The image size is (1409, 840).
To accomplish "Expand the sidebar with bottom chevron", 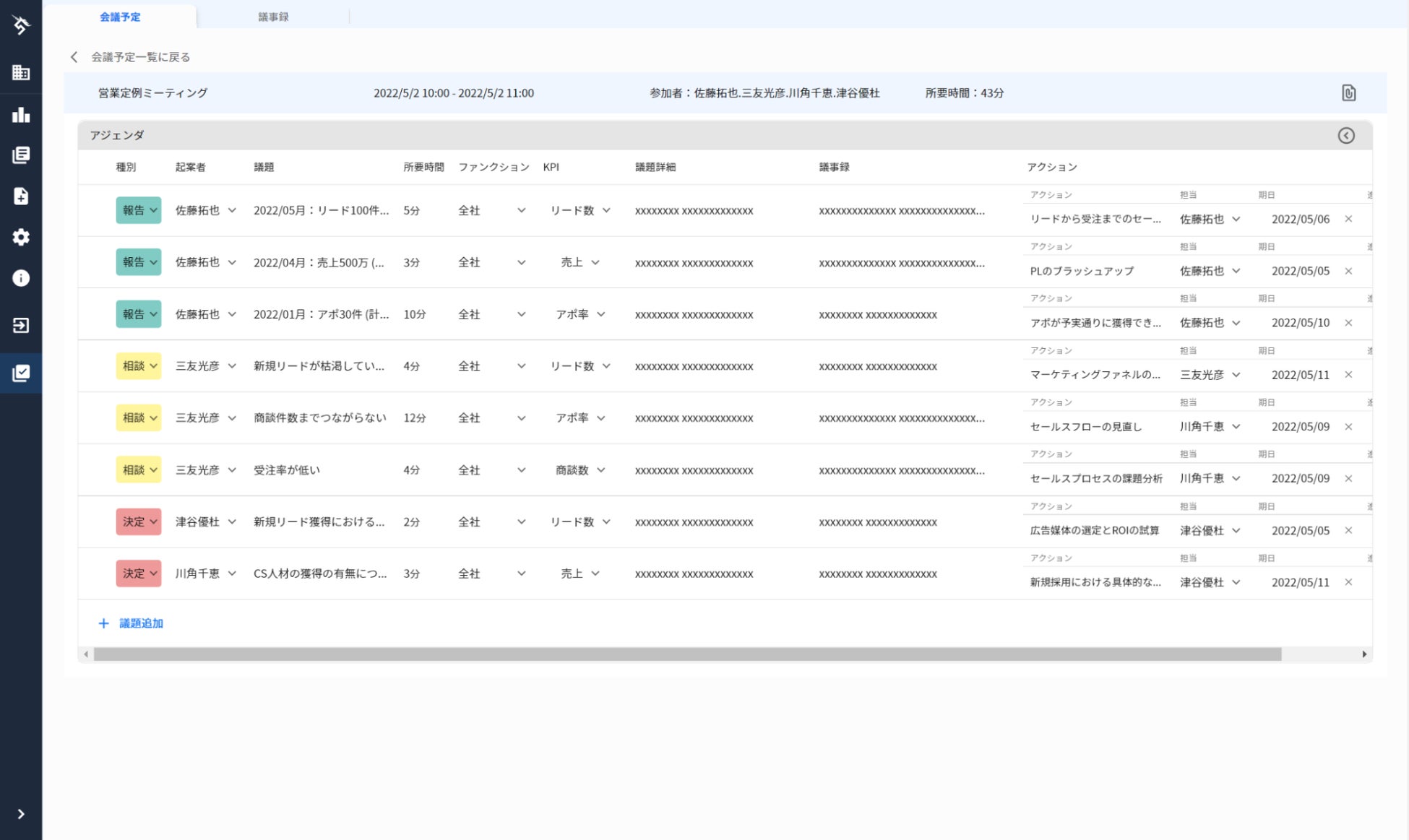I will pos(21,814).
